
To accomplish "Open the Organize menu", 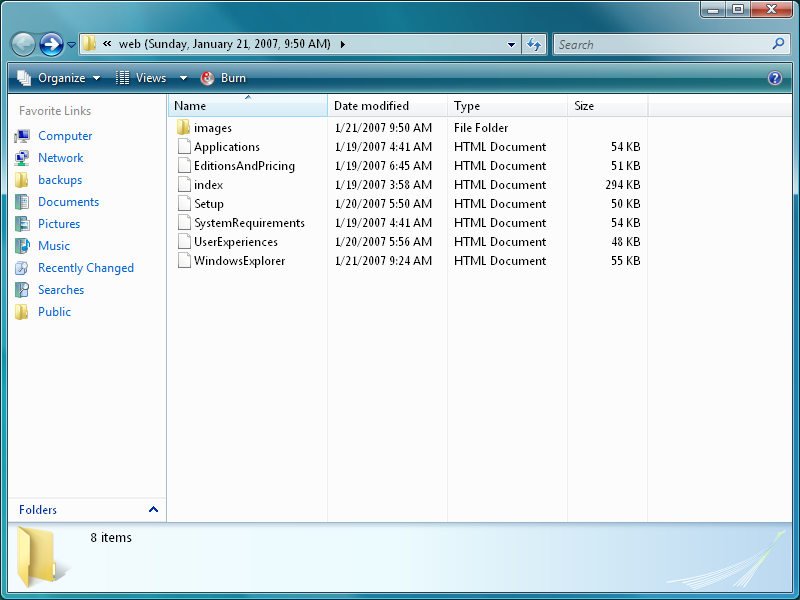I will click(59, 78).
